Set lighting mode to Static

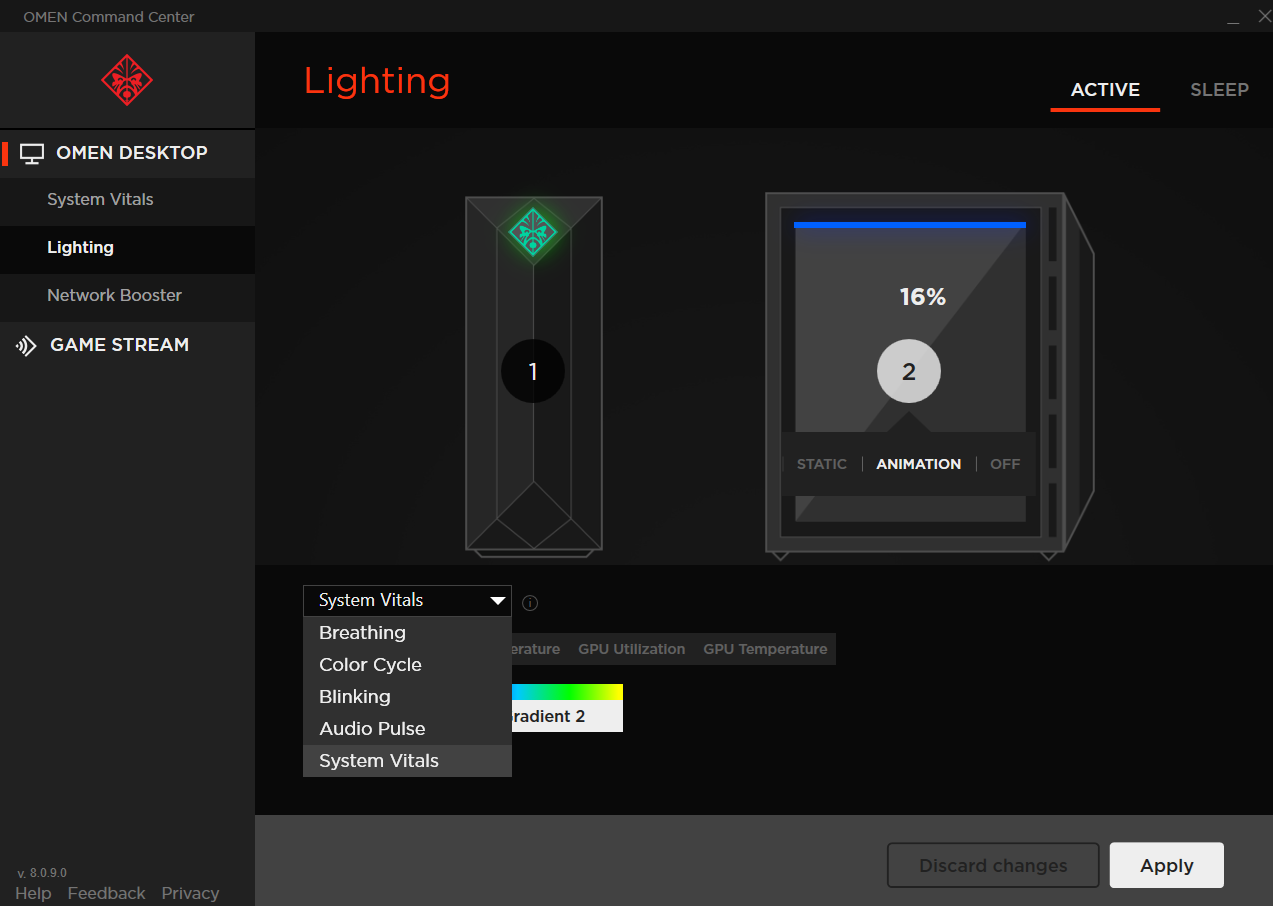tap(822, 464)
